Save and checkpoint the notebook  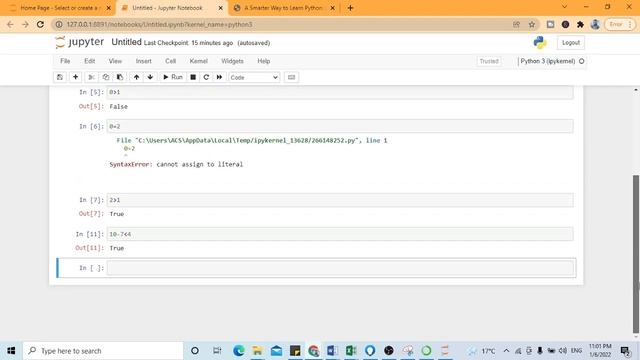[60, 77]
